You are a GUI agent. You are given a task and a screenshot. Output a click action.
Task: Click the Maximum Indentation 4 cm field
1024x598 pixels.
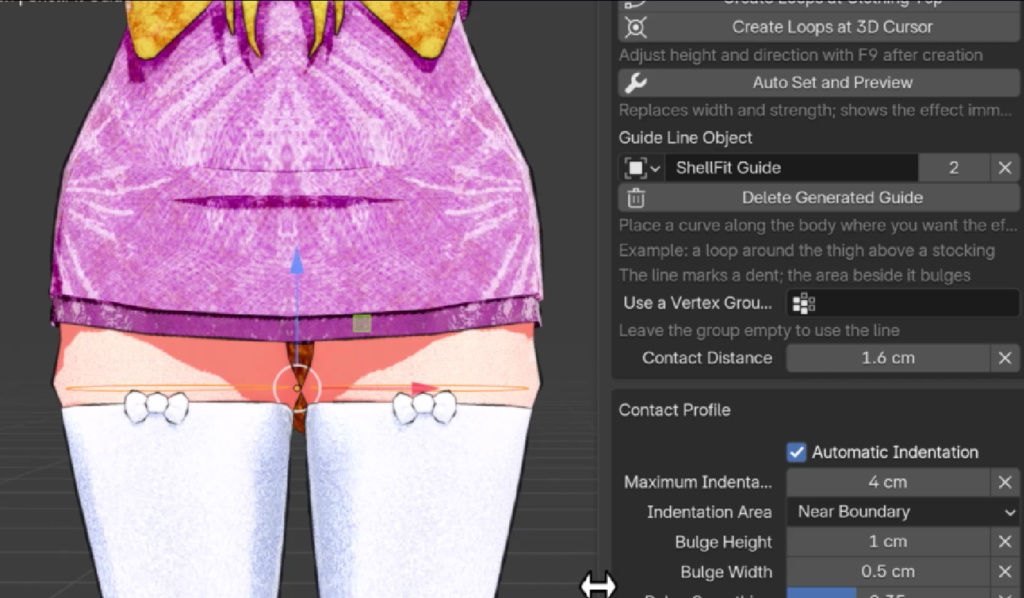tap(888, 482)
